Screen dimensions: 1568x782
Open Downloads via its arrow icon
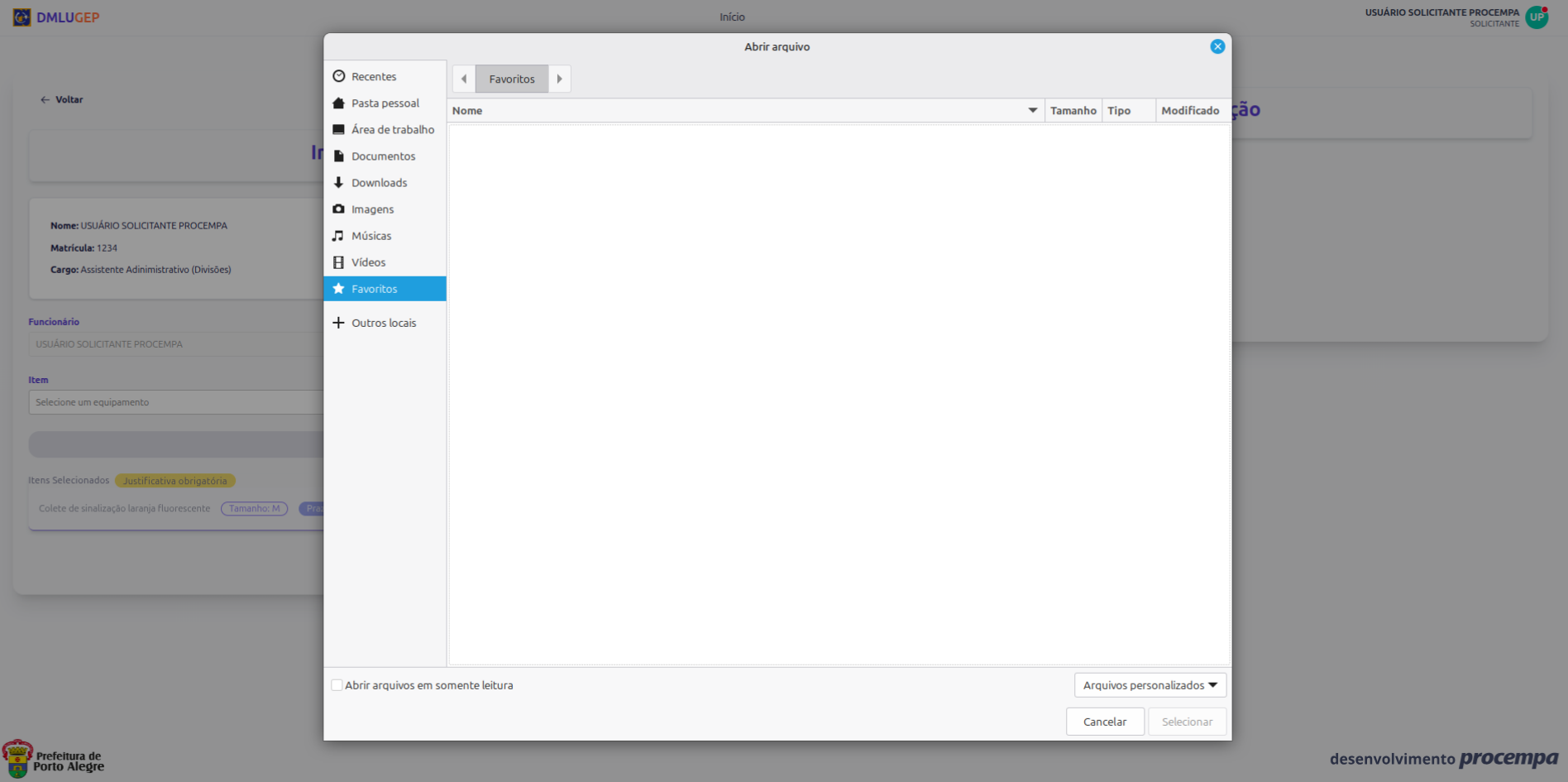338,183
